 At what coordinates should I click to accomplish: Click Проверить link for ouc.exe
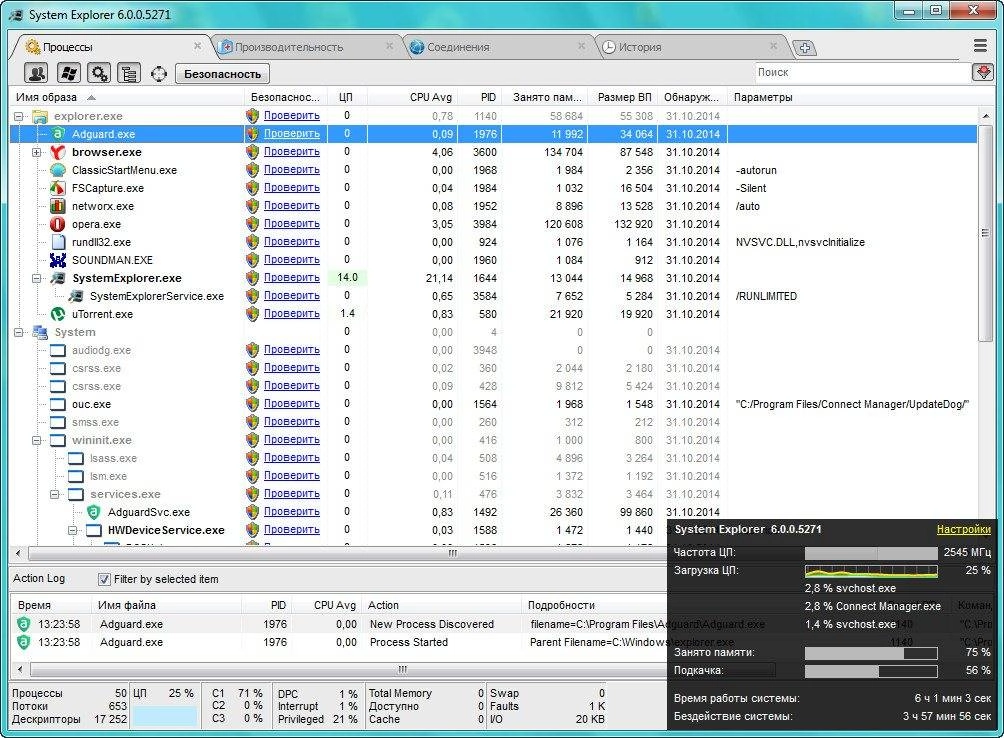coord(291,404)
